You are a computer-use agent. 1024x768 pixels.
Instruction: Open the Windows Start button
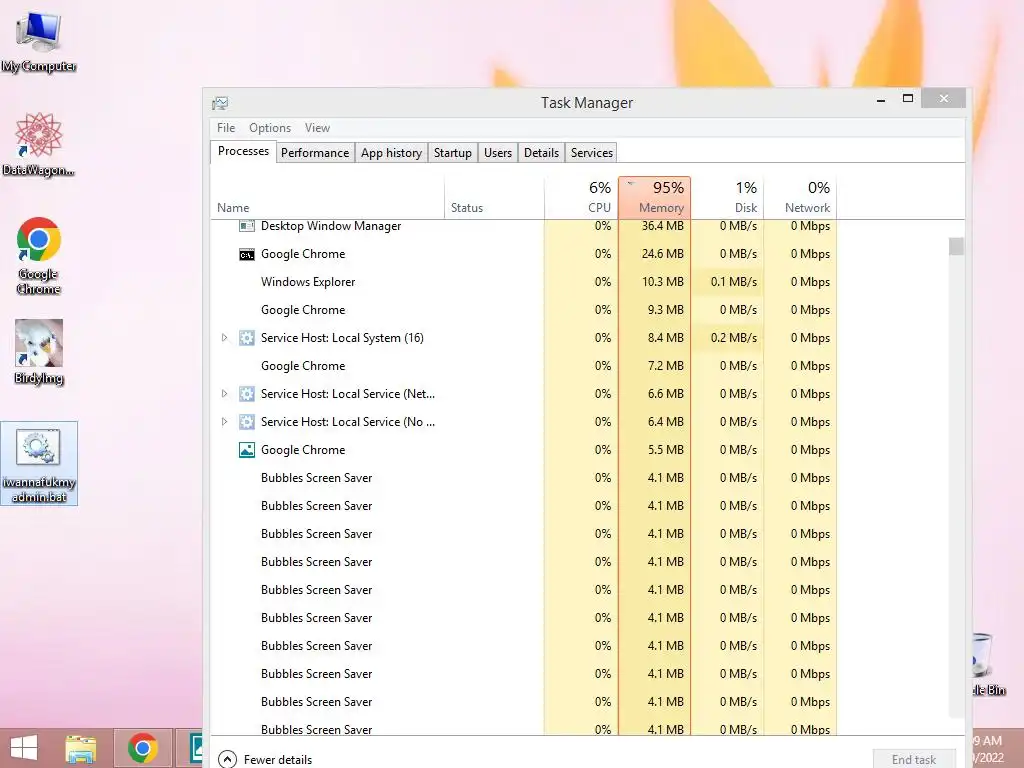[x=24, y=748]
